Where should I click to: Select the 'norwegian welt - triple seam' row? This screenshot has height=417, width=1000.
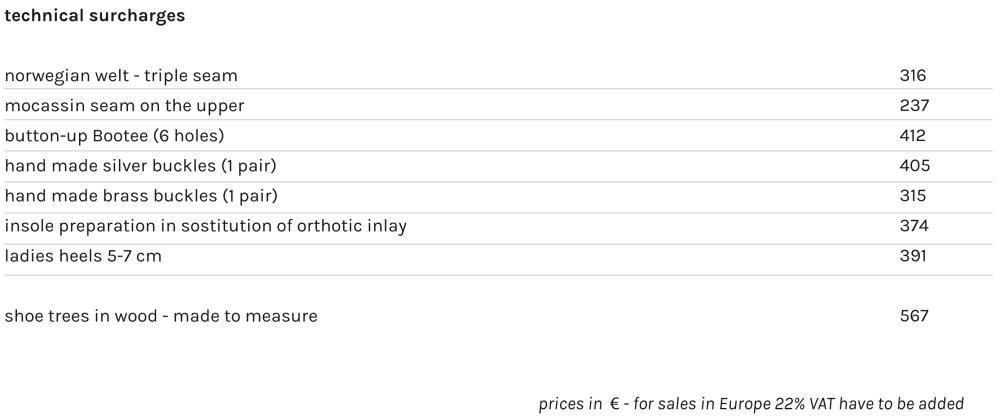(121, 76)
